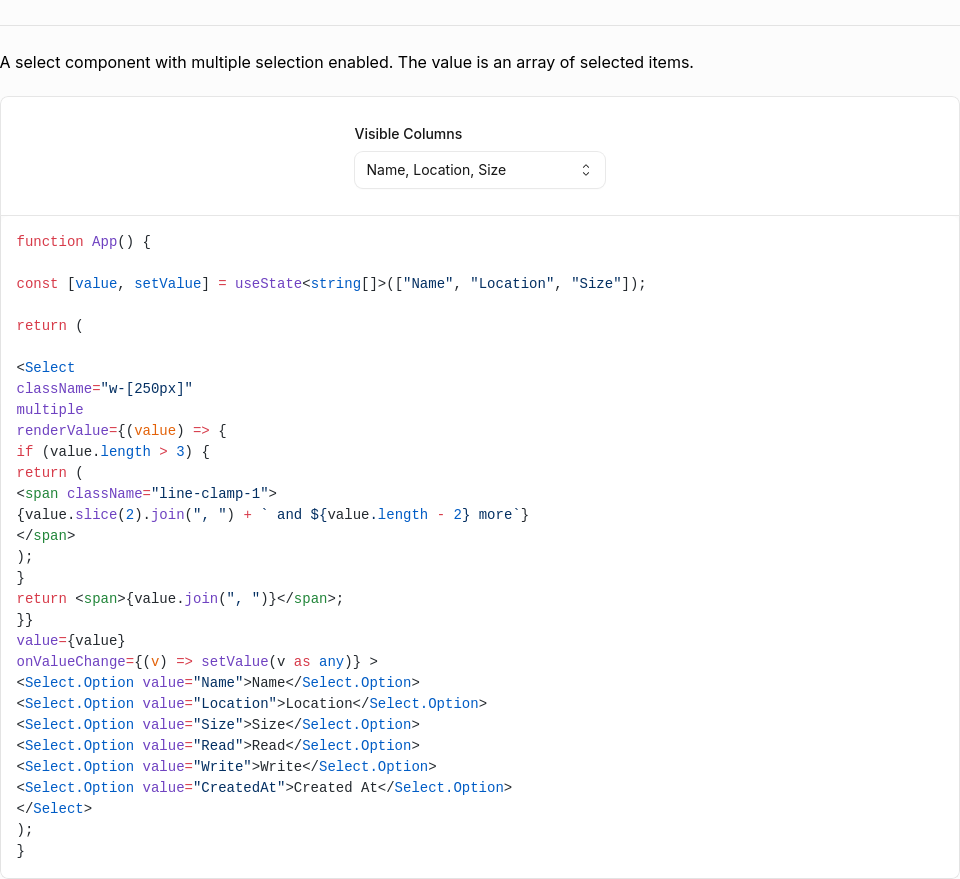The height and width of the screenshot is (879, 960).
Task: Click the "multiple" prop line in code
Action: (x=50, y=410)
